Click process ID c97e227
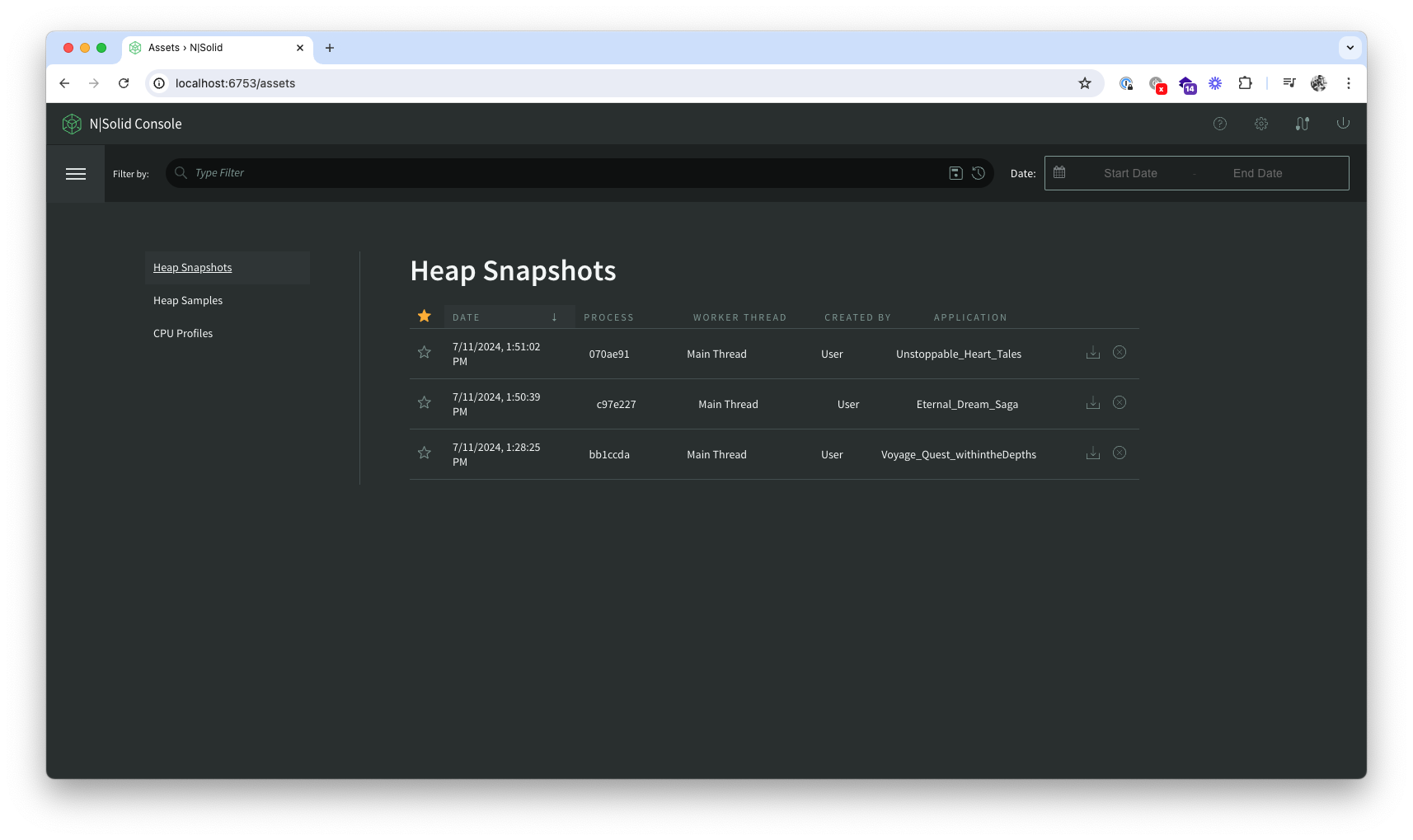The image size is (1413, 840). [616, 405]
